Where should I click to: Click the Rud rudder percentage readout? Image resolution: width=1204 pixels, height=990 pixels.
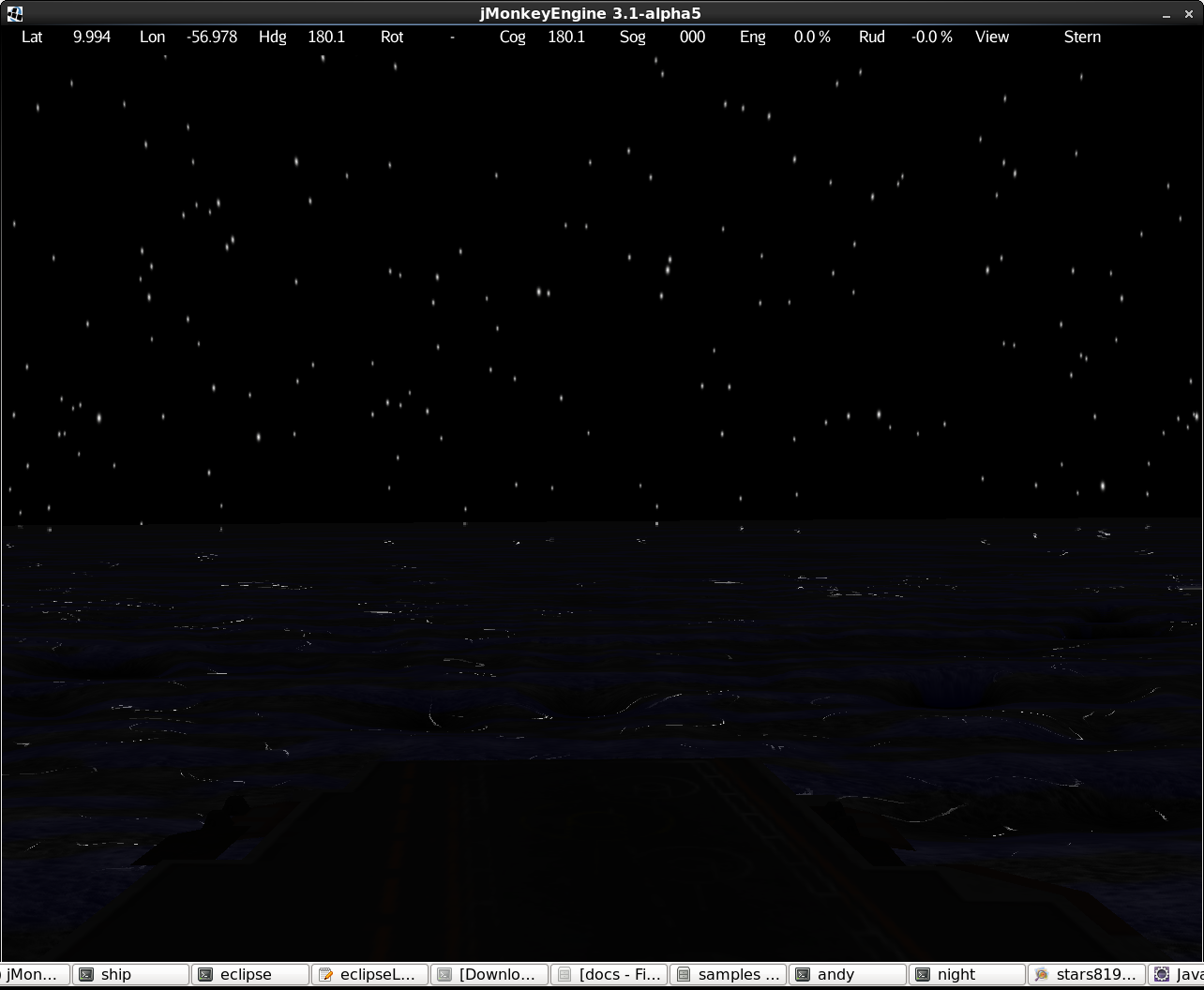click(x=931, y=37)
